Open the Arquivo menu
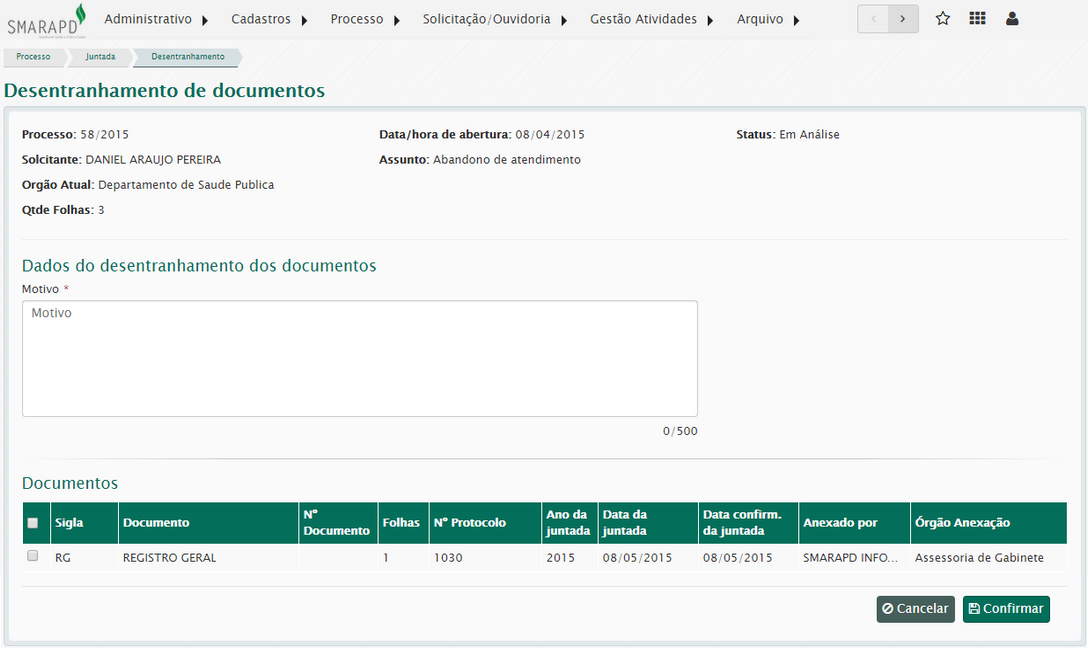1088x648 pixels. pos(768,20)
